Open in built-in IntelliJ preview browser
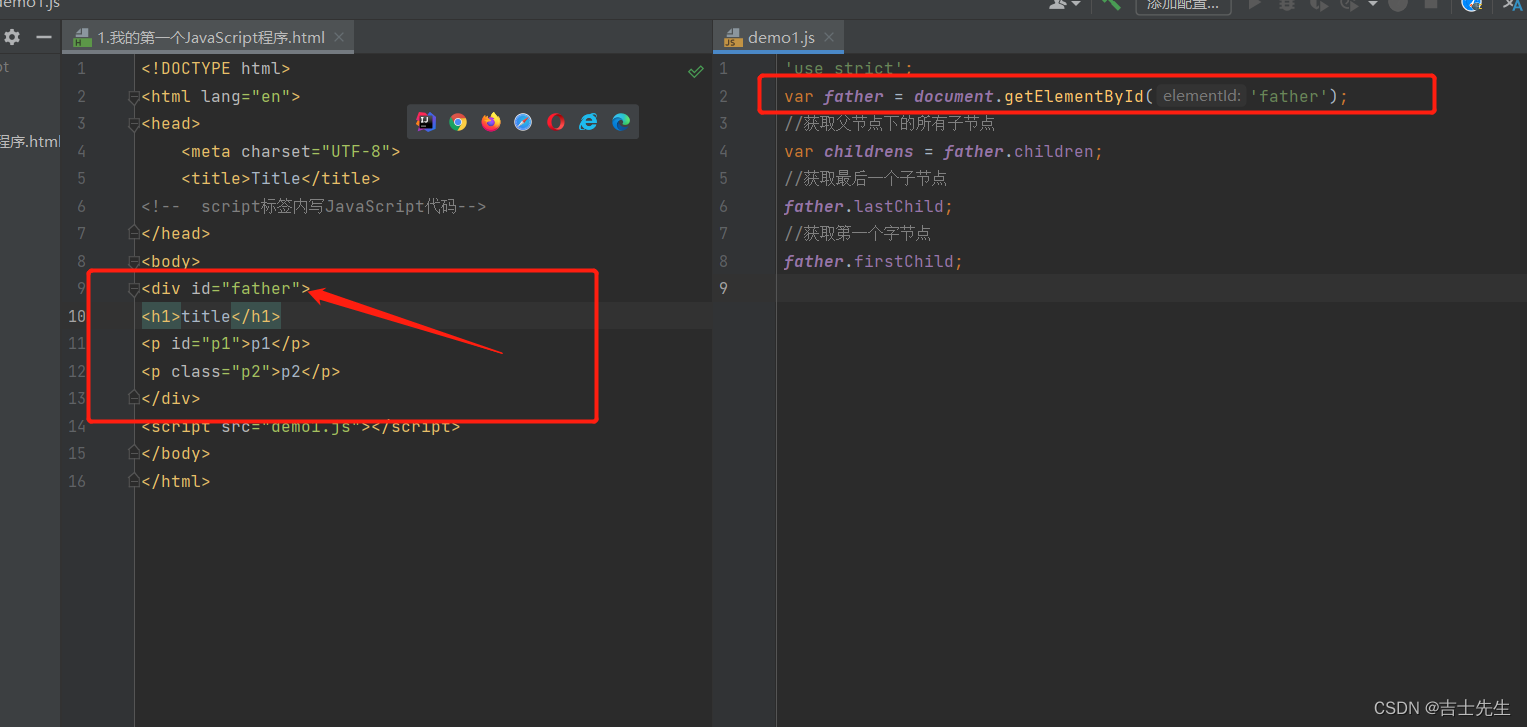The width and height of the screenshot is (1527, 727). coord(426,122)
